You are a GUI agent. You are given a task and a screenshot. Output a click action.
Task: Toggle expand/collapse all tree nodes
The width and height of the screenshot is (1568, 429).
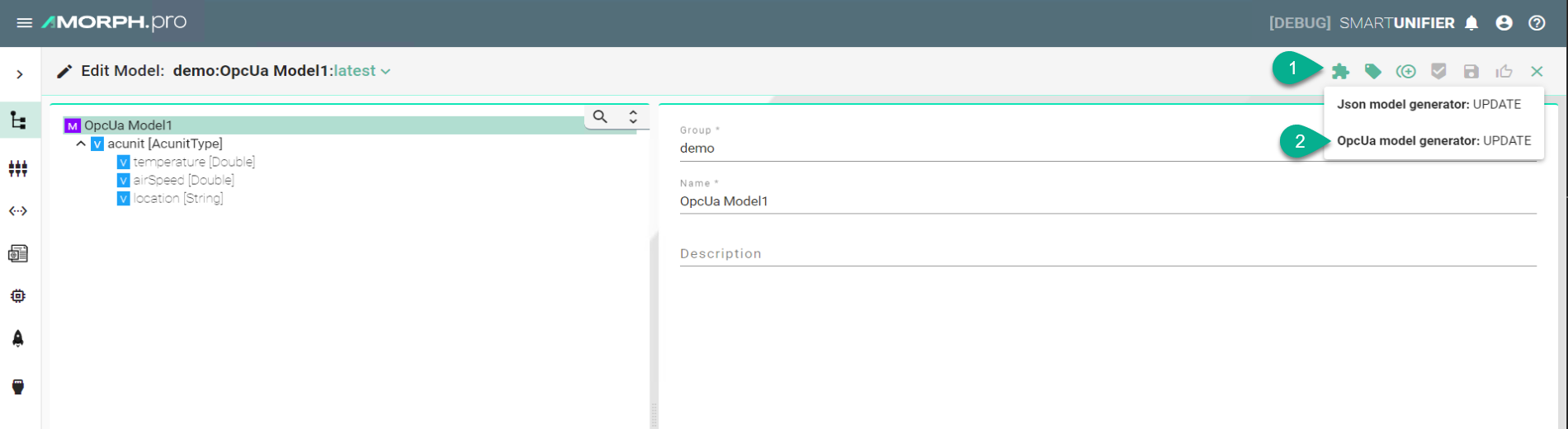633,117
